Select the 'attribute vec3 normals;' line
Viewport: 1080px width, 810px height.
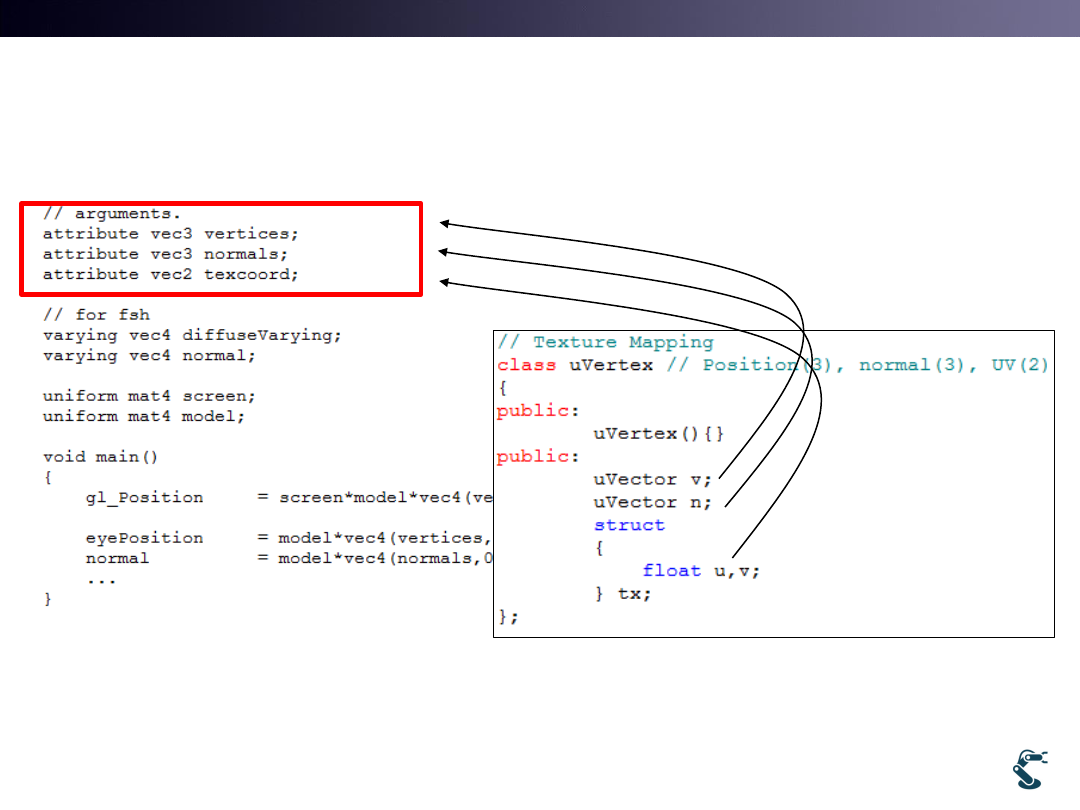(165, 254)
